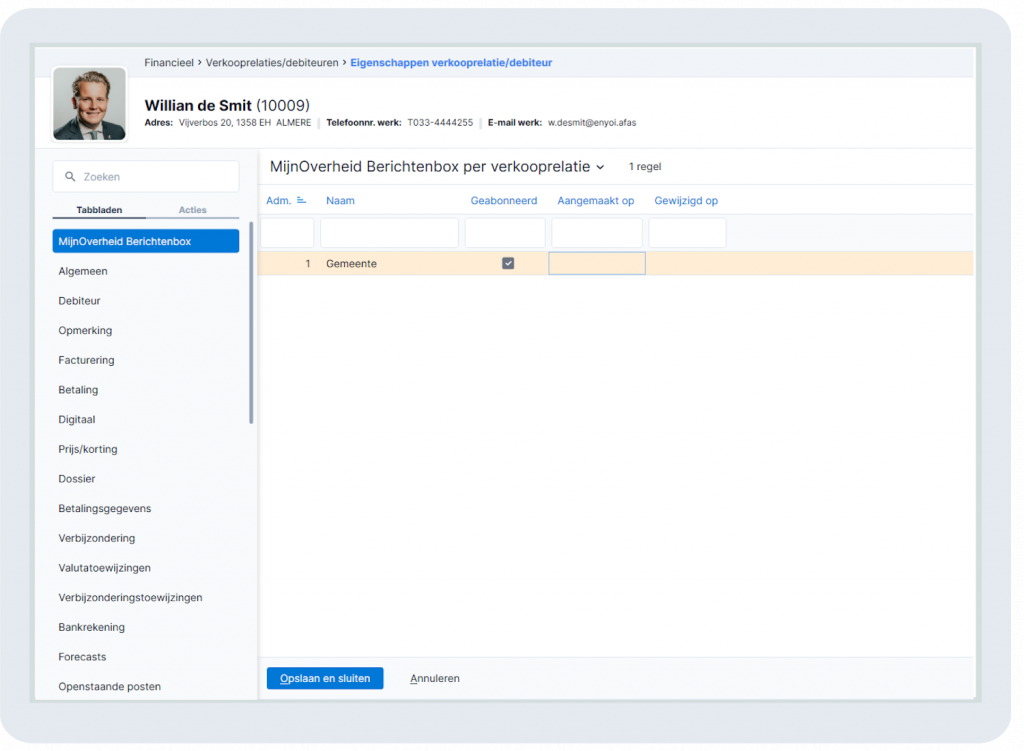Toggle the Geabonneerd checkbox for Gemeente

point(508,263)
